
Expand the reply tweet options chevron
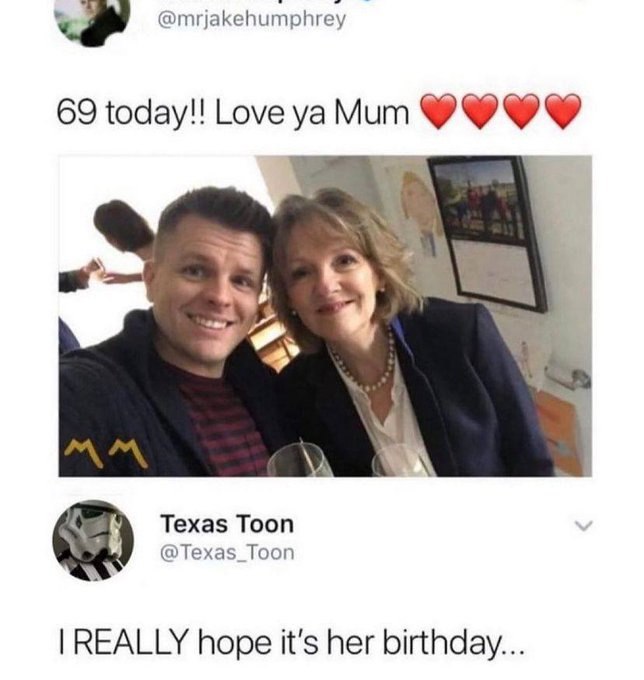coord(583,526)
